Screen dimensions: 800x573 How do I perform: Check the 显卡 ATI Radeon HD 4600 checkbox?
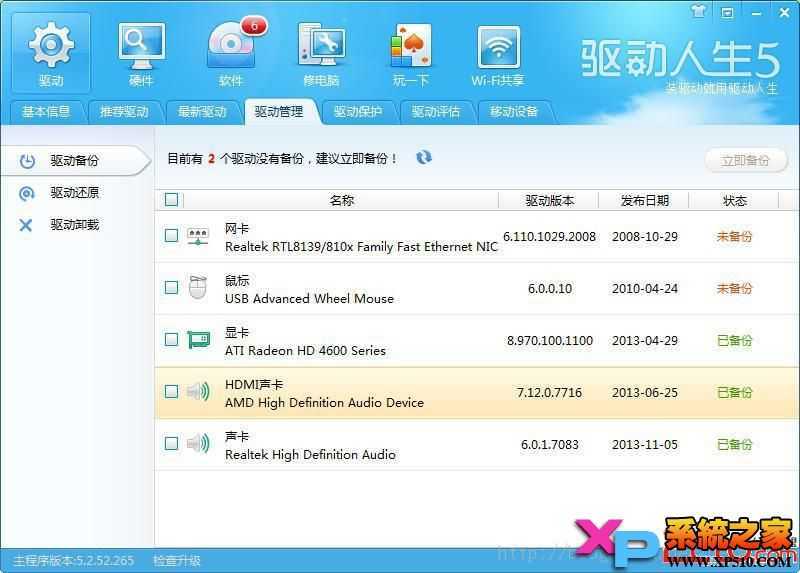click(171, 339)
